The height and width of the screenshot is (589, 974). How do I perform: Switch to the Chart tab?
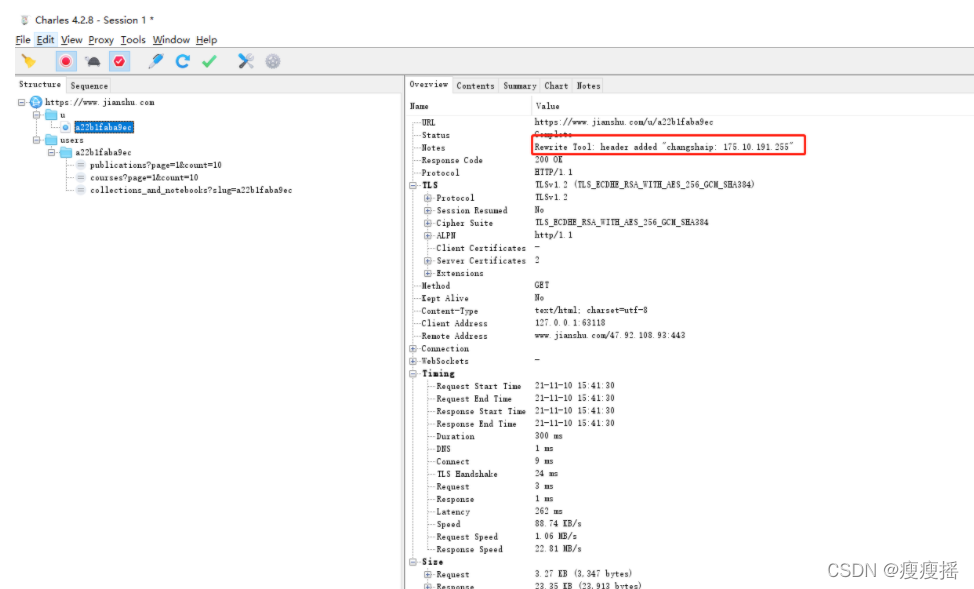point(556,86)
